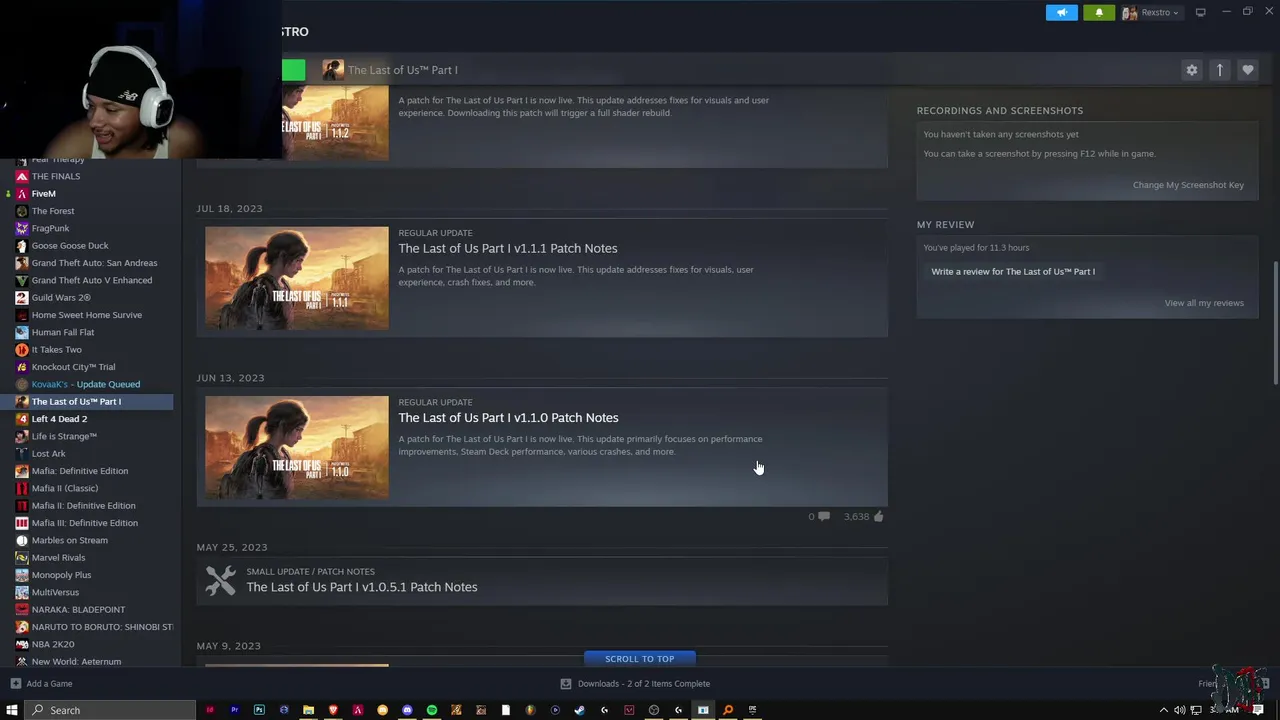Image resolution: width=1280 pixels, height=720 pixels.
Task: Click the thumbs-up icon with 3,638 likes
Action: [878, 517]
